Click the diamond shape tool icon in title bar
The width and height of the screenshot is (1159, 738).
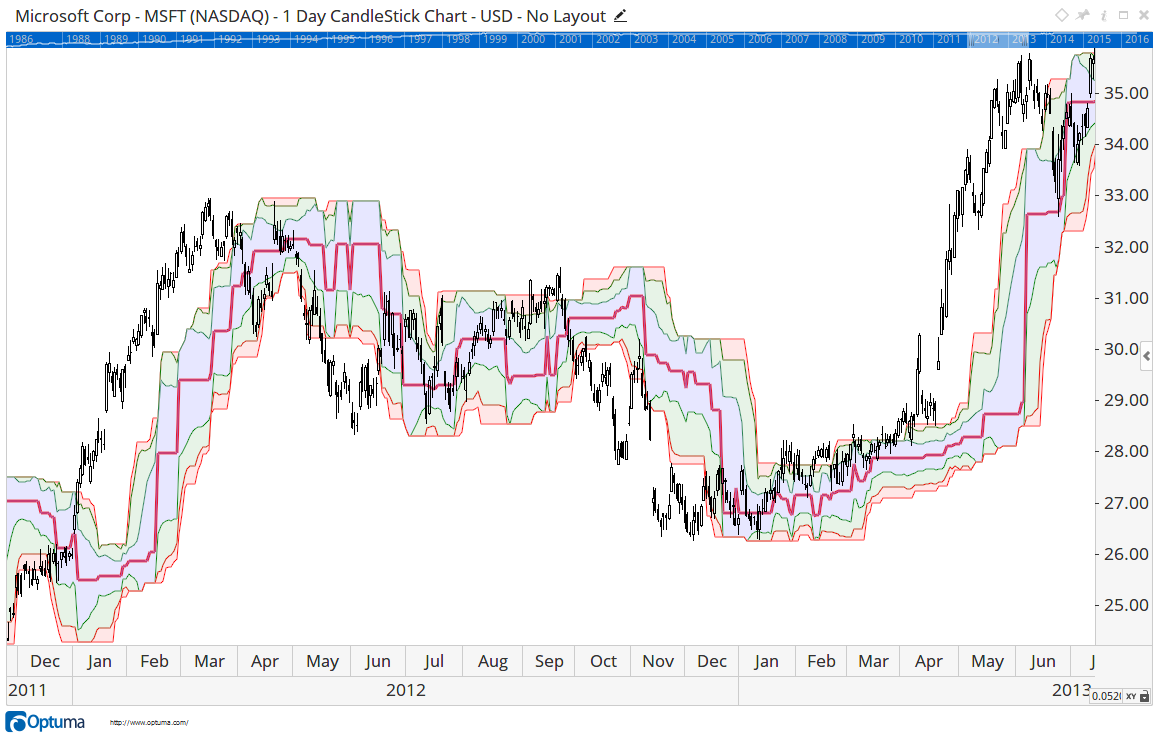[1061, 15]
